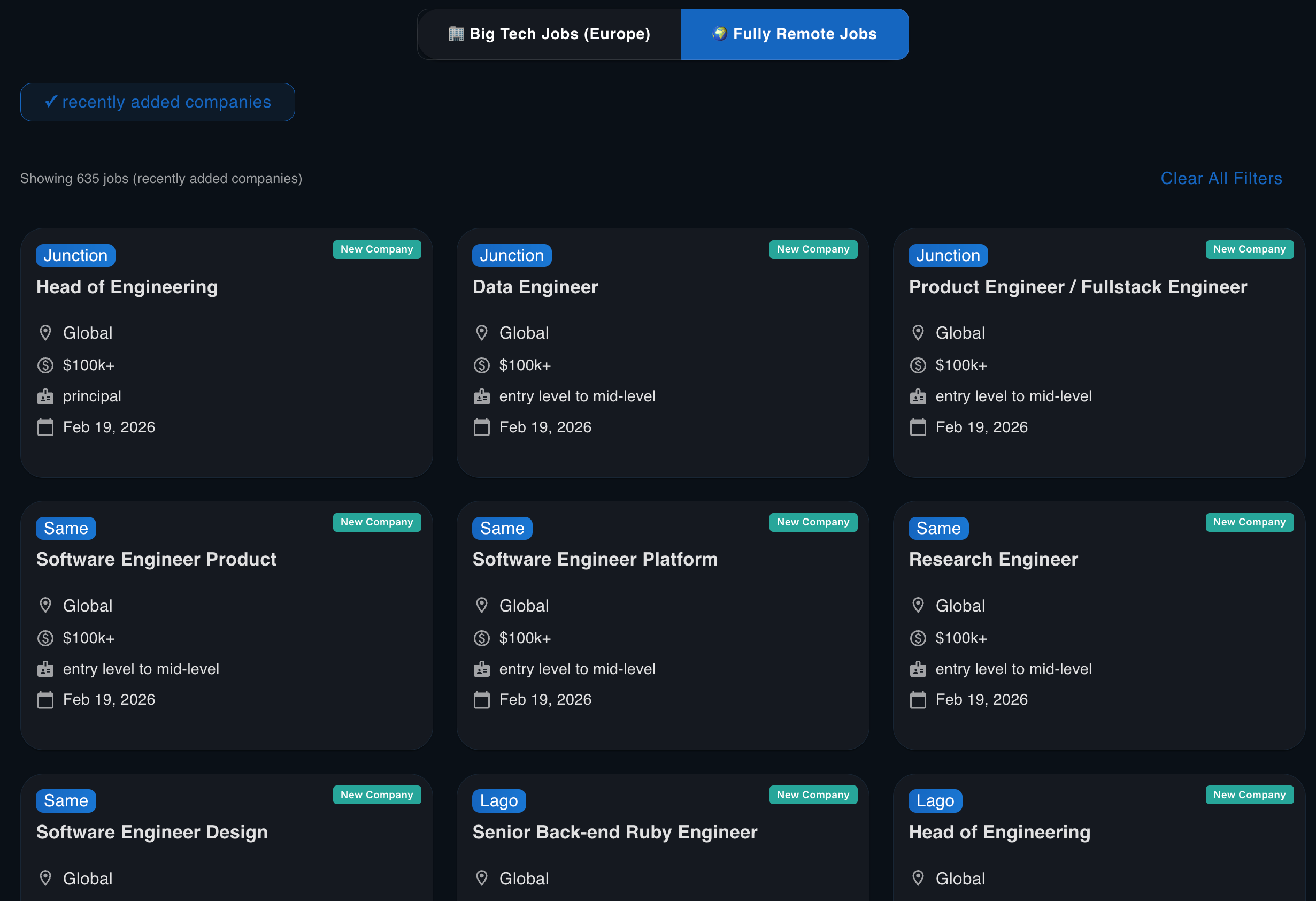Click location pin icon on Software Engineer Design card

(x=45, y=878)
